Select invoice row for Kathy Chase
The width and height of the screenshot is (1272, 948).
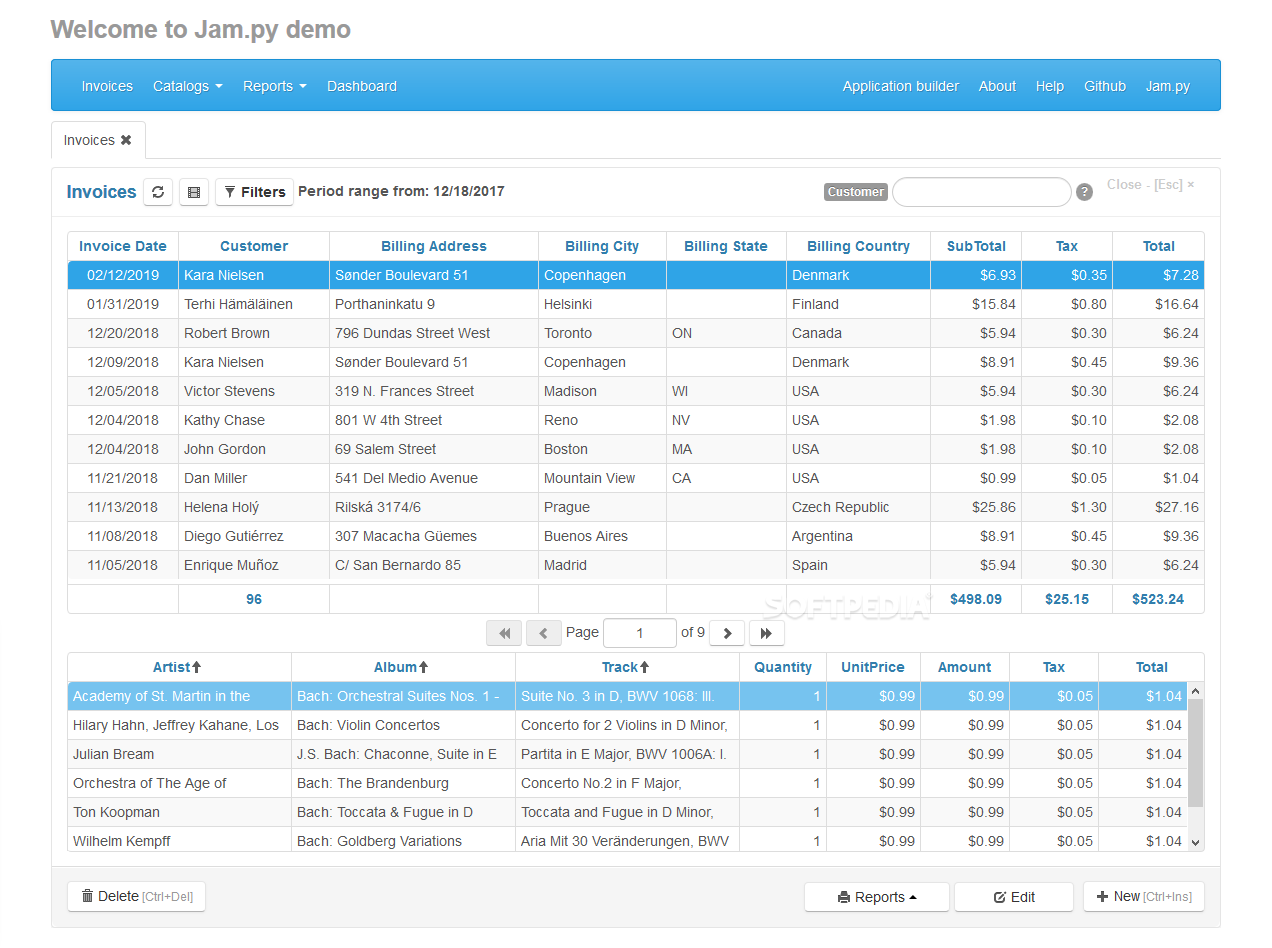tap(636, 420)
